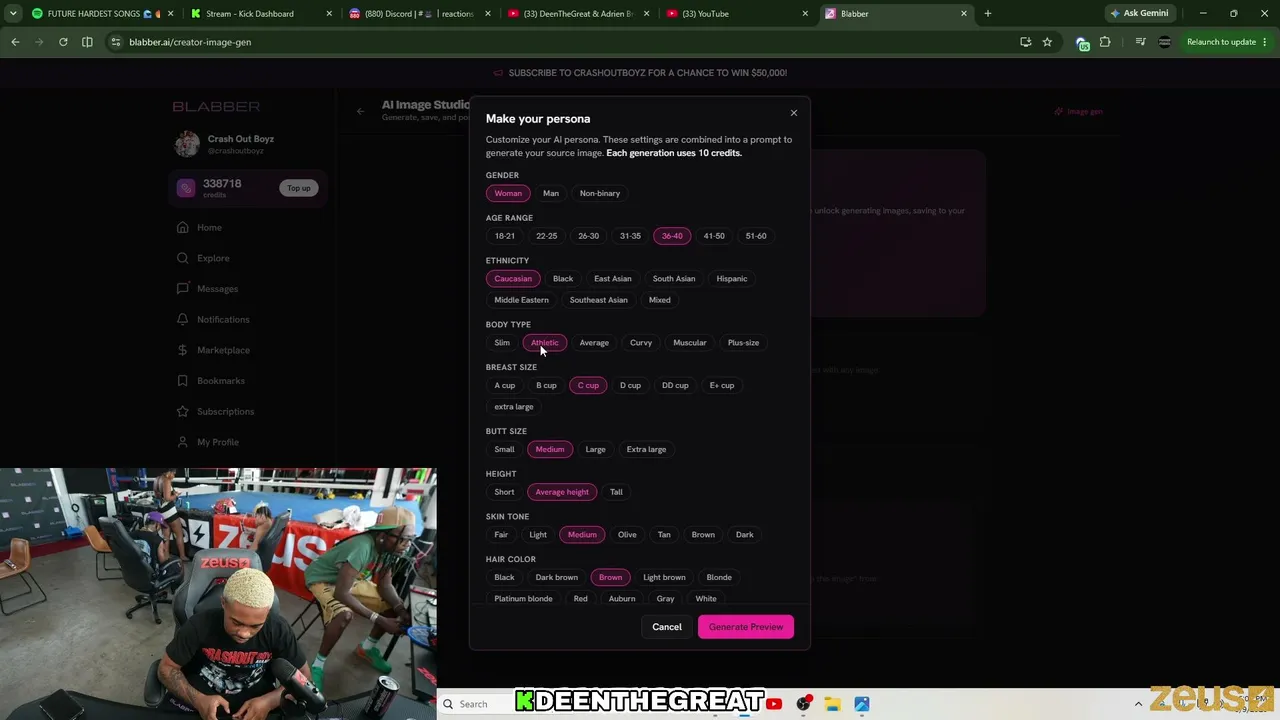The image size is (1280, 720).
Task: Close the Blabber browser tab
Action: click(x=964, y=14)
